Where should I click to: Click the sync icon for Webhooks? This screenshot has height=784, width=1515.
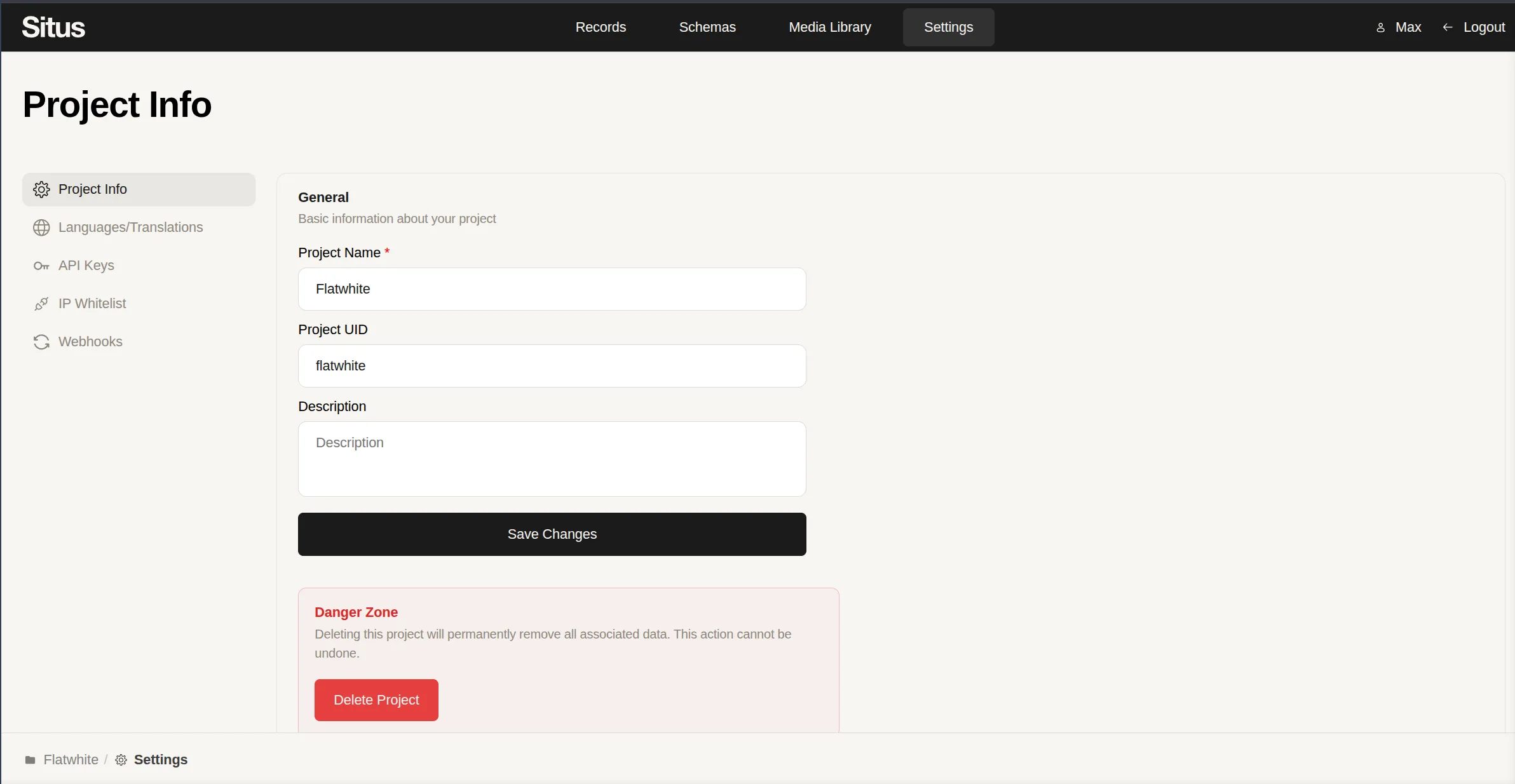pyautogui.click(x=41, y=342)
